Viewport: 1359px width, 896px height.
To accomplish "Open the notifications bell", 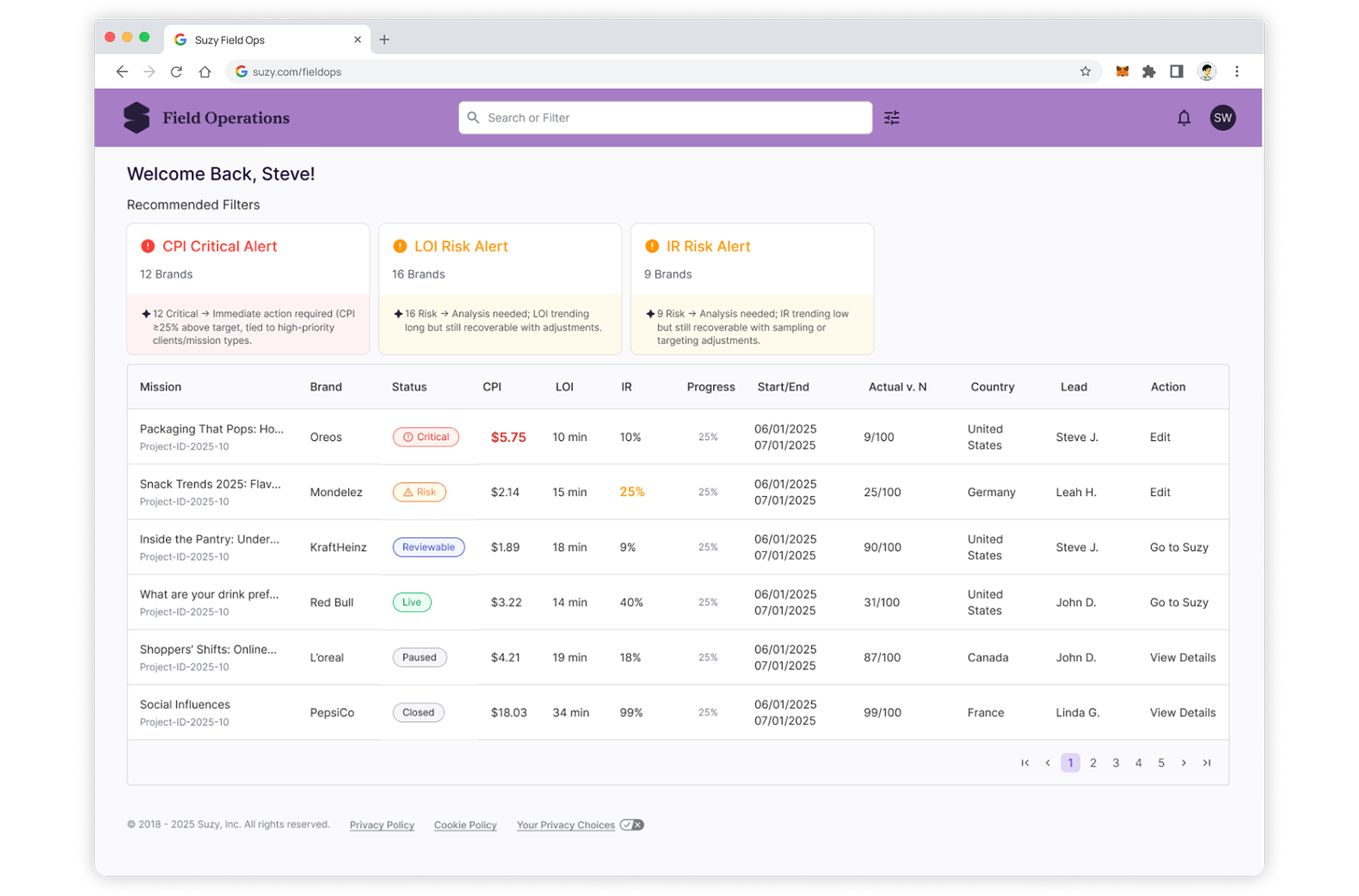I will click(1183, 118).
